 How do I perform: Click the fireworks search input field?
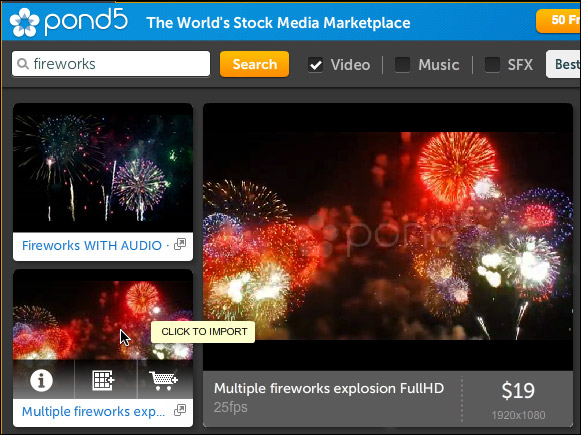point(111,64)
